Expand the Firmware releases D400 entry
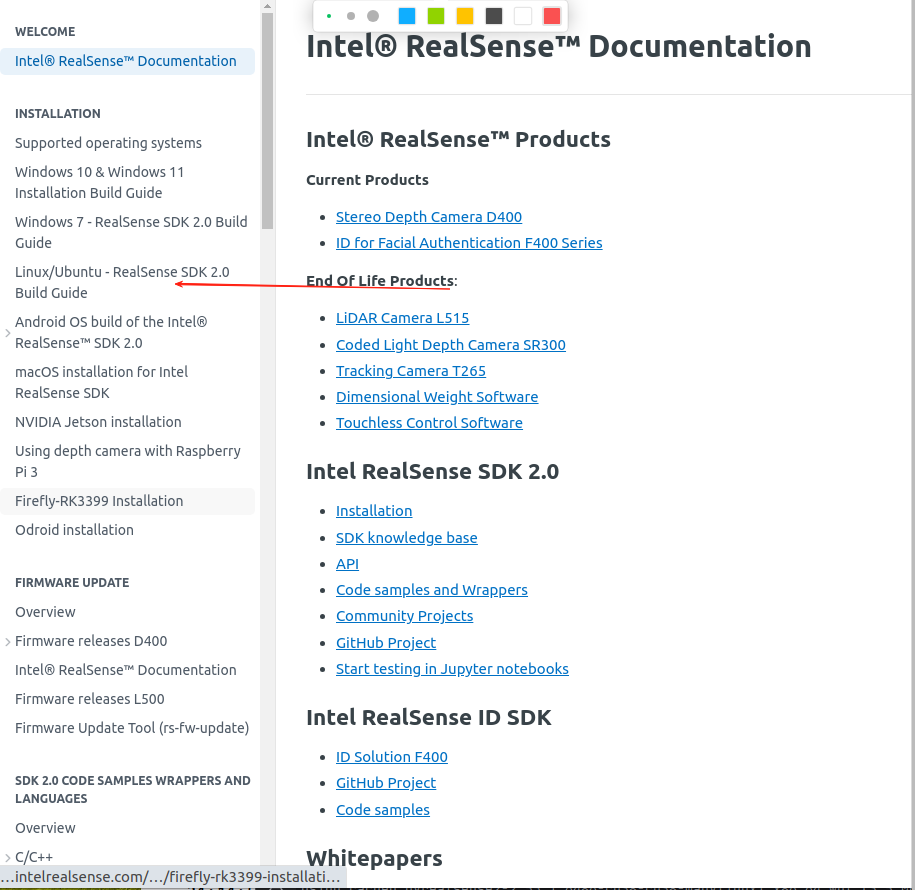 pos(8,641)
